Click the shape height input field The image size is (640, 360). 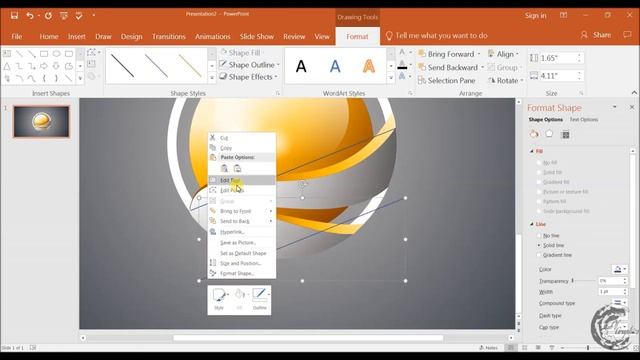pos(559,58)
